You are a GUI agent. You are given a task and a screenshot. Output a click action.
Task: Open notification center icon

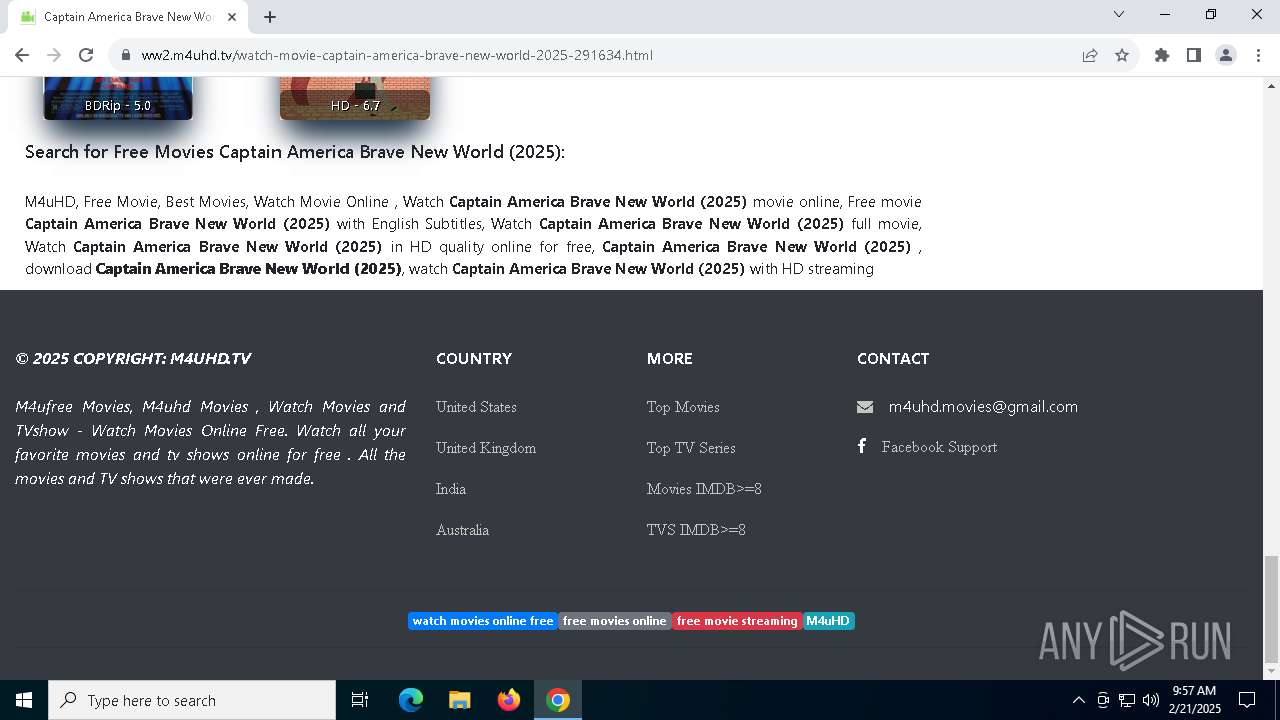tap(1247, 700)
